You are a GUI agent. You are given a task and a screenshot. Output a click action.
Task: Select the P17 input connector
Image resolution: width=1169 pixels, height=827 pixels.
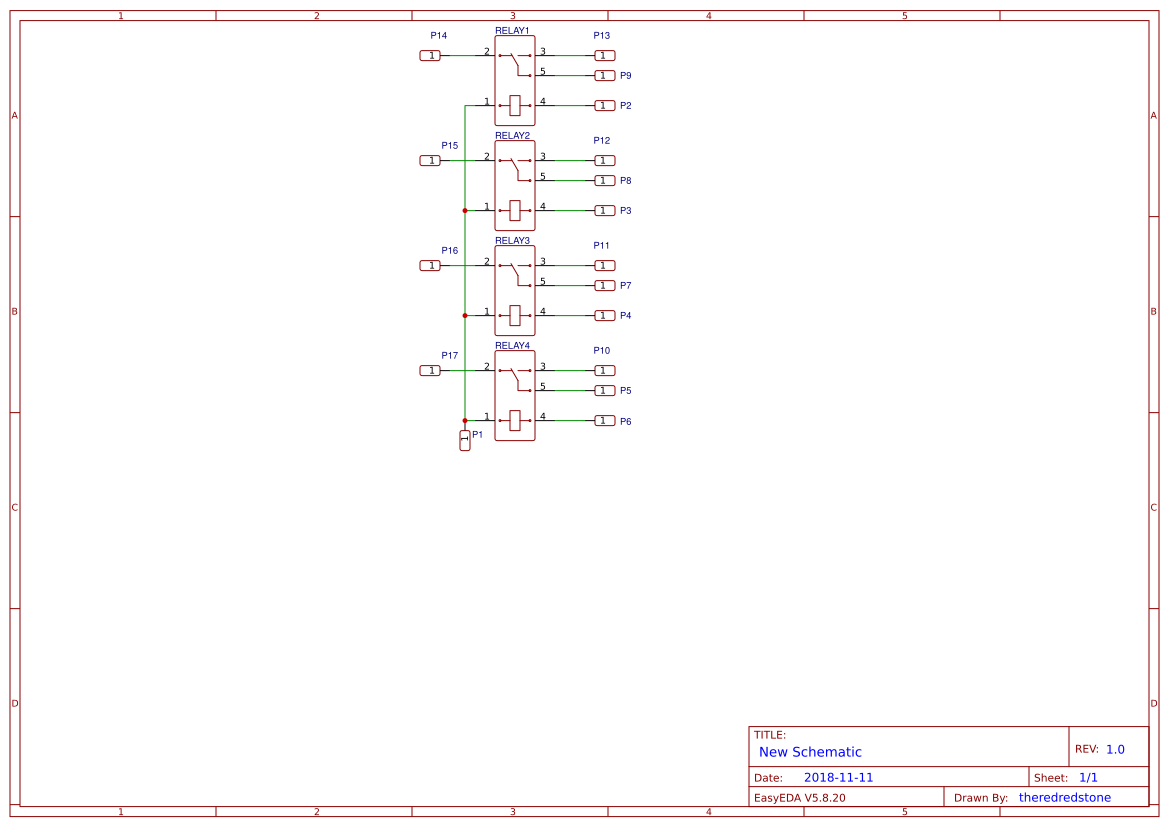(430, 371)
